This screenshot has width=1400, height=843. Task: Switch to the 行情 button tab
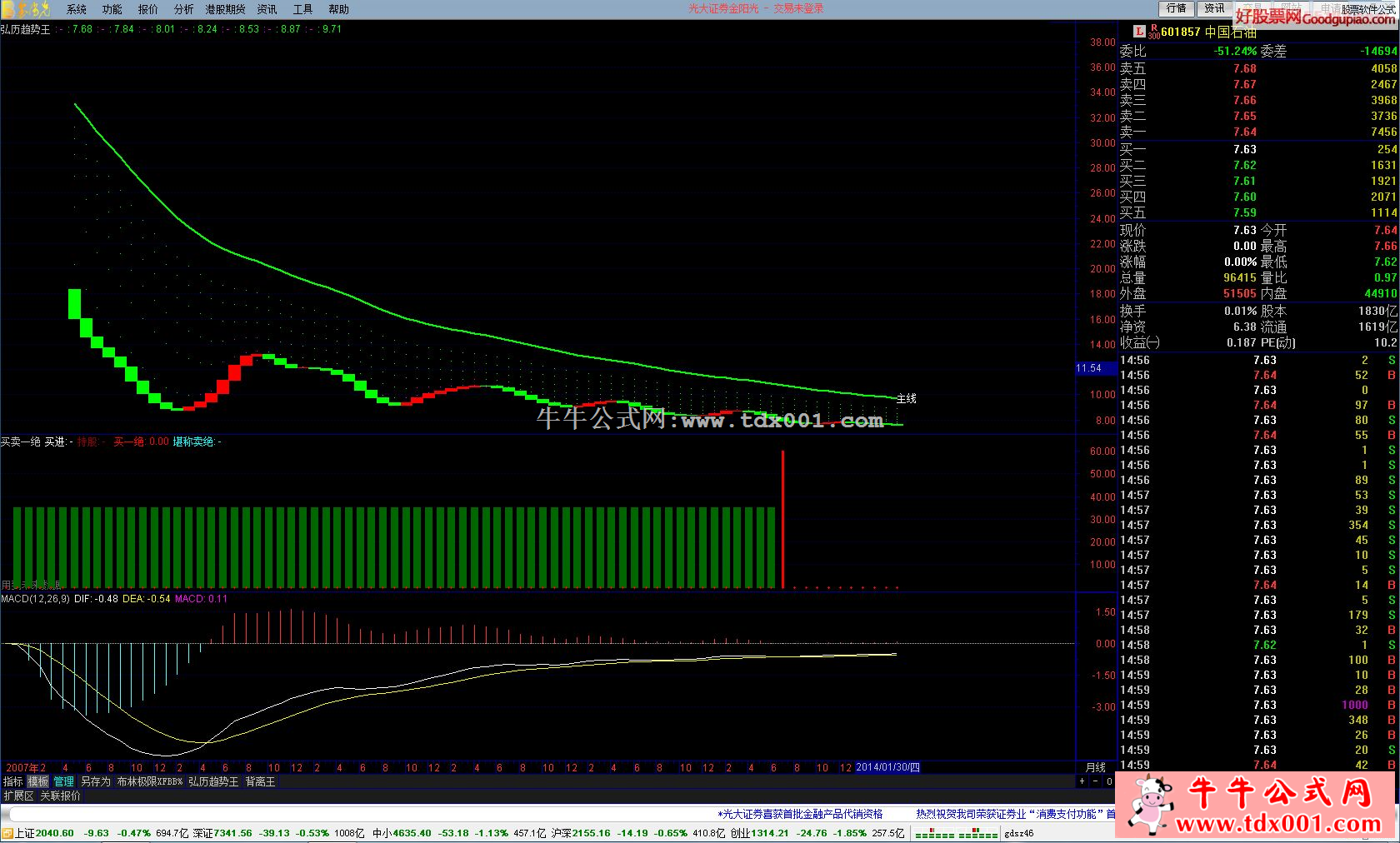click(x=1176, y=8)
